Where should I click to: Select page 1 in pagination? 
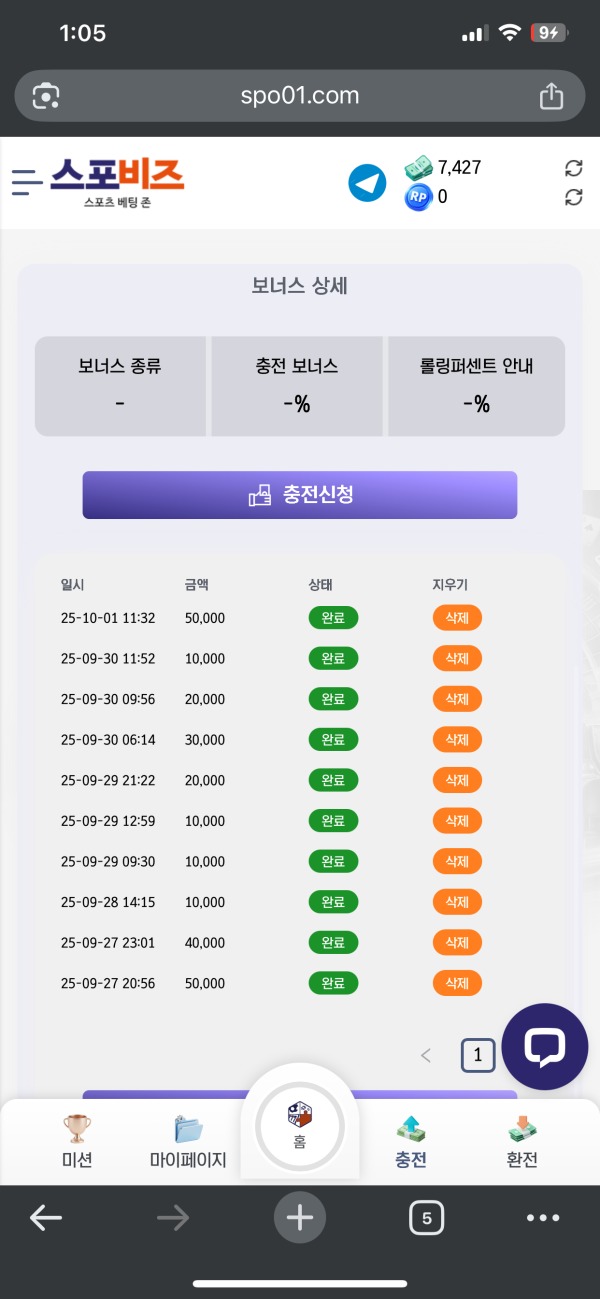point(478,1054)
